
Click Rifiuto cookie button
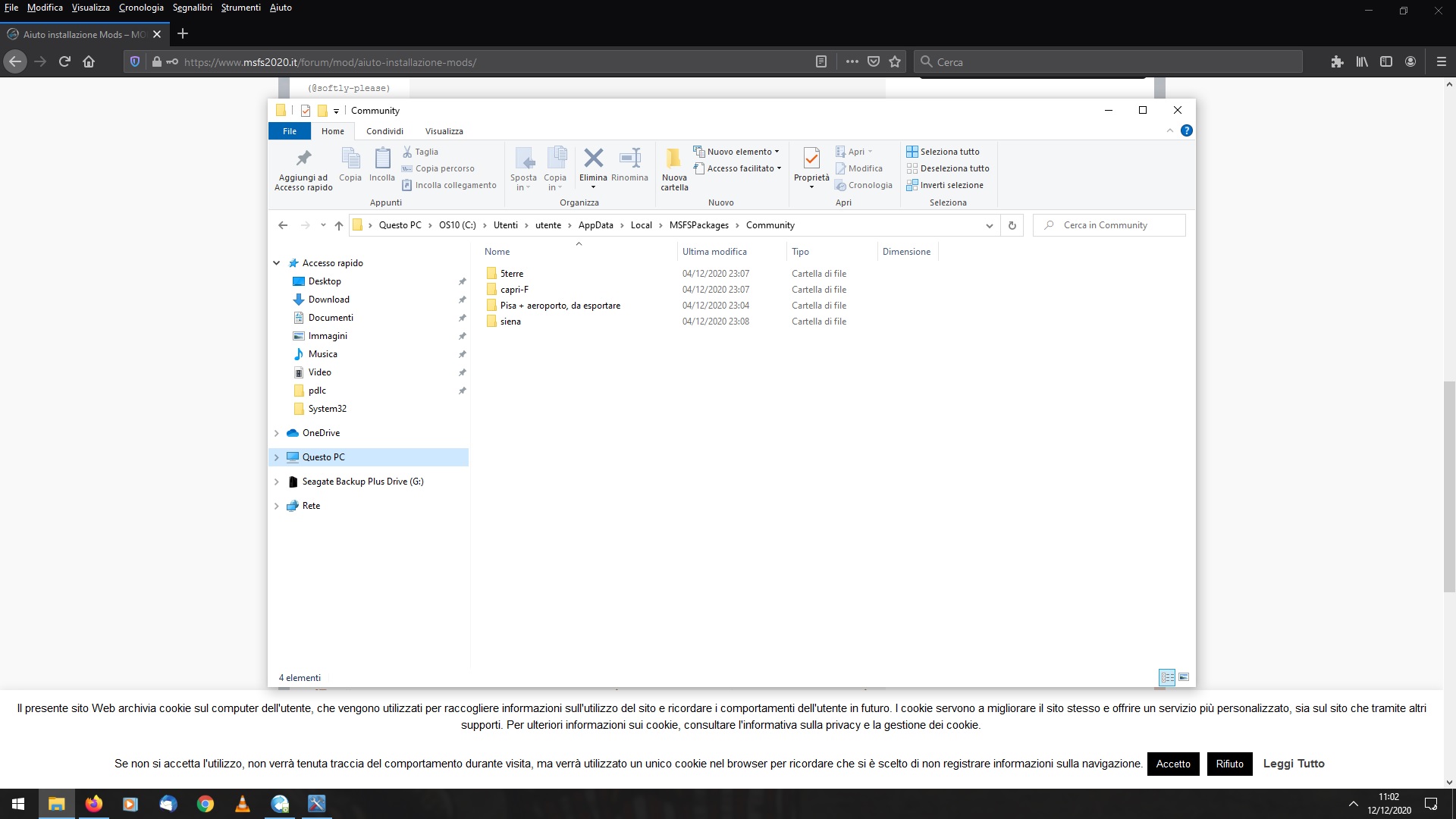[1229, 764]
